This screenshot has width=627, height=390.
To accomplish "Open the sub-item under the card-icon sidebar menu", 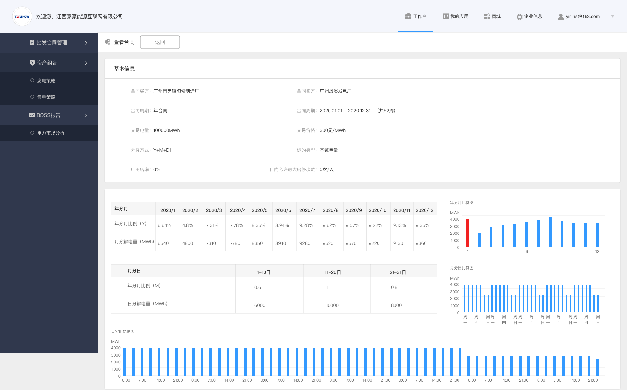I will tap(49, 133).
